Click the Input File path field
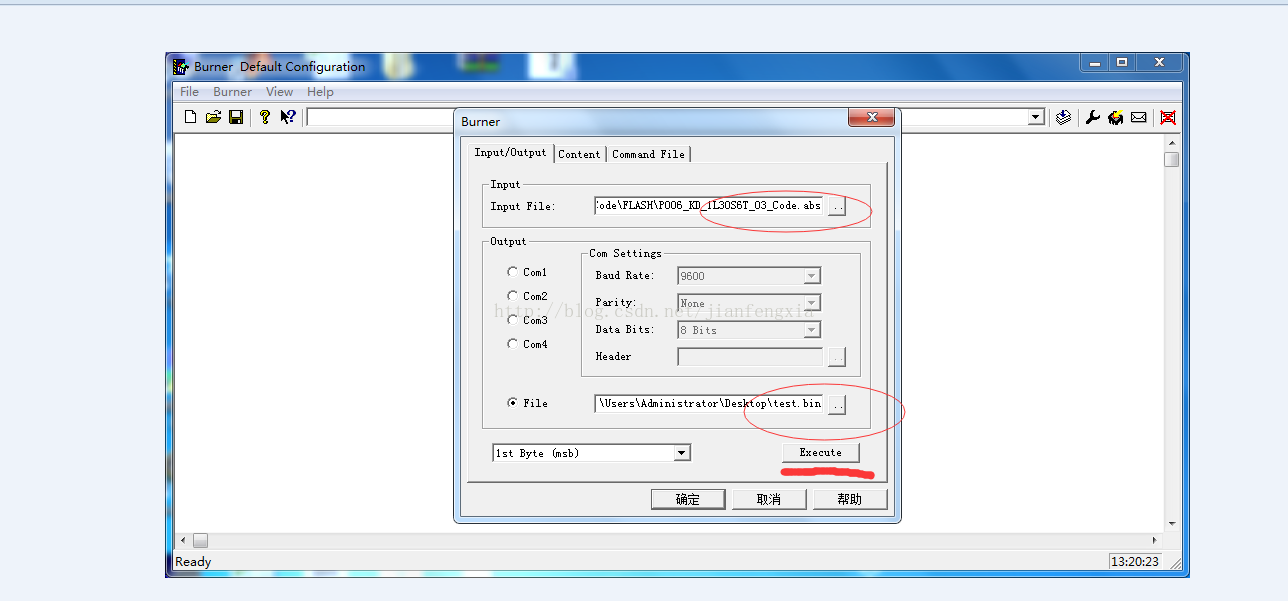 [709, 206]
